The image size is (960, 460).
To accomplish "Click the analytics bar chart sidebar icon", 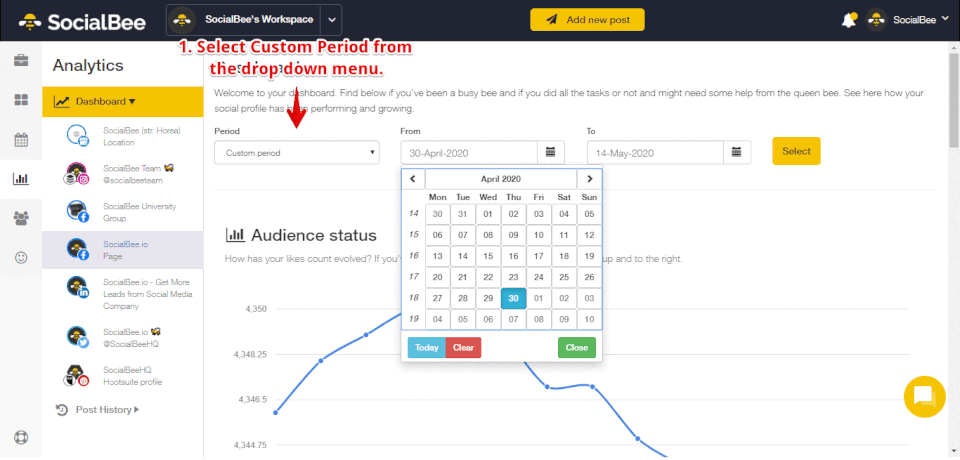I will [20, 179].
